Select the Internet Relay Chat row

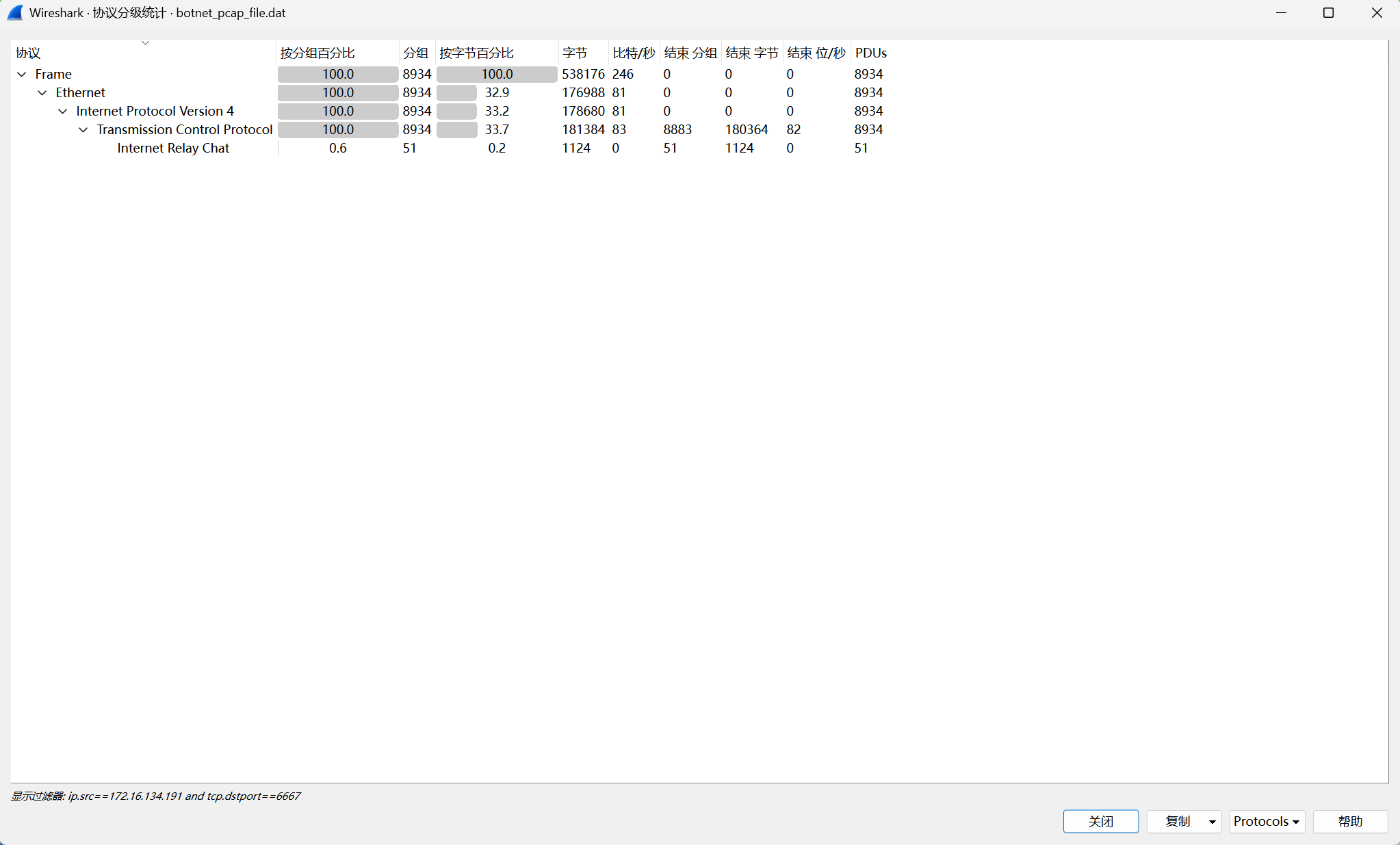click(x=173, y=148)
